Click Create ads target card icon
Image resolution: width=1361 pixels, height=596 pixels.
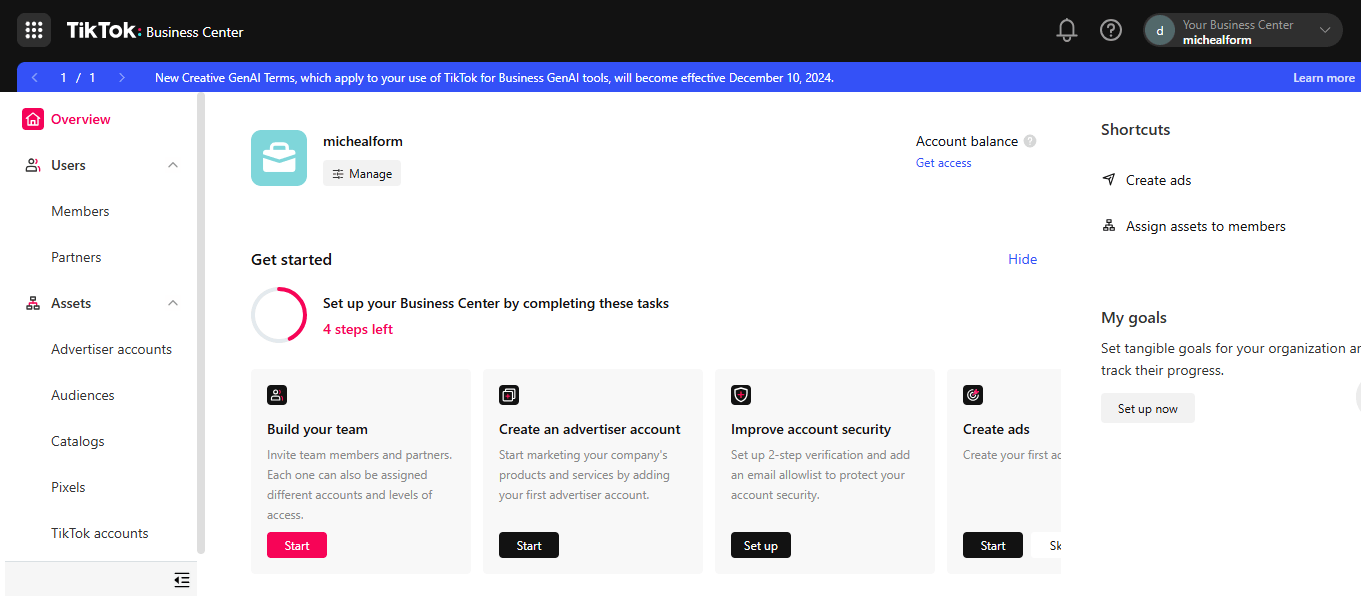click(x=973, y=395)
